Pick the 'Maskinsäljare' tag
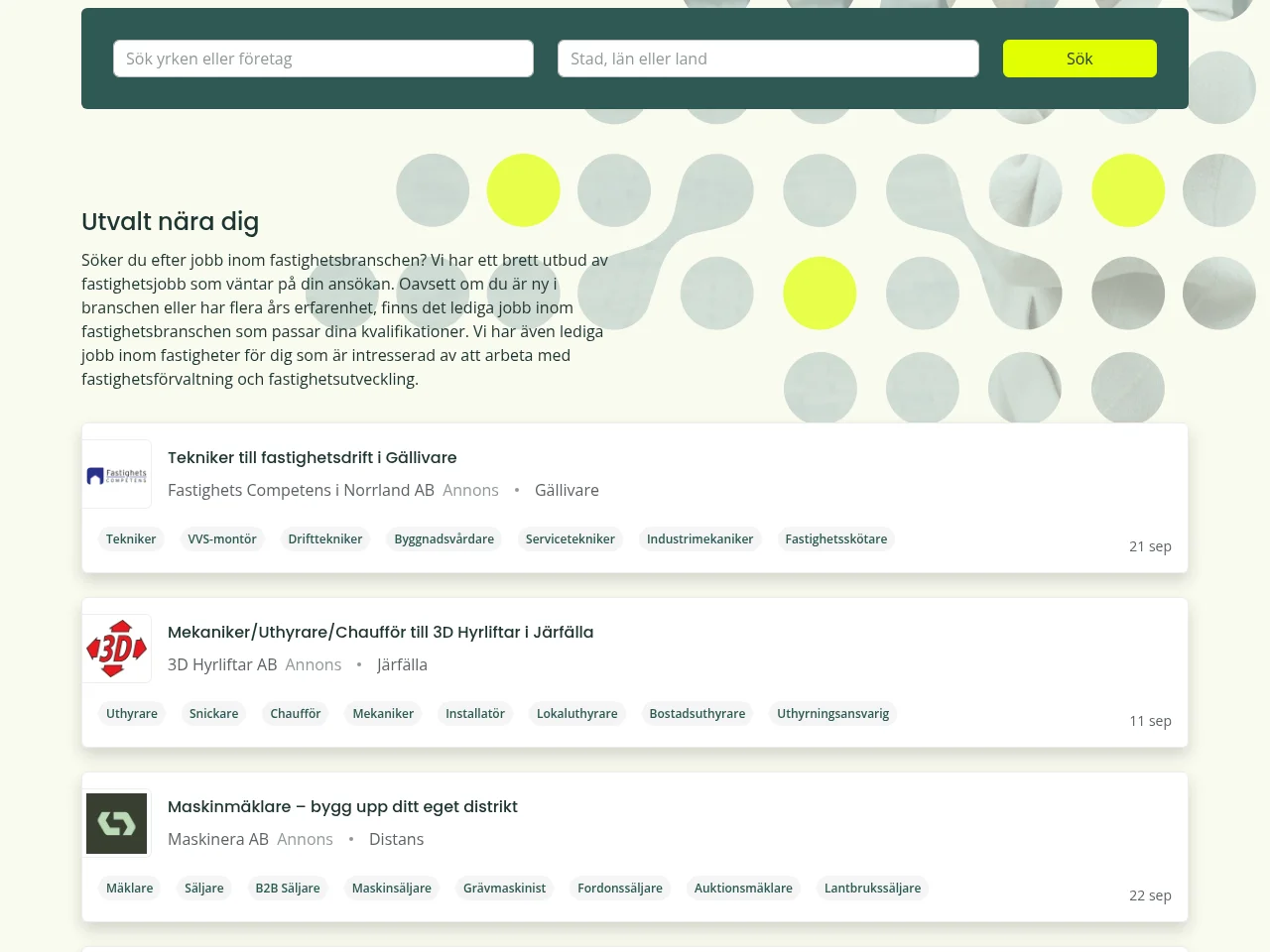This screenshot has width=1270, height=952. [x=392, y=889]
